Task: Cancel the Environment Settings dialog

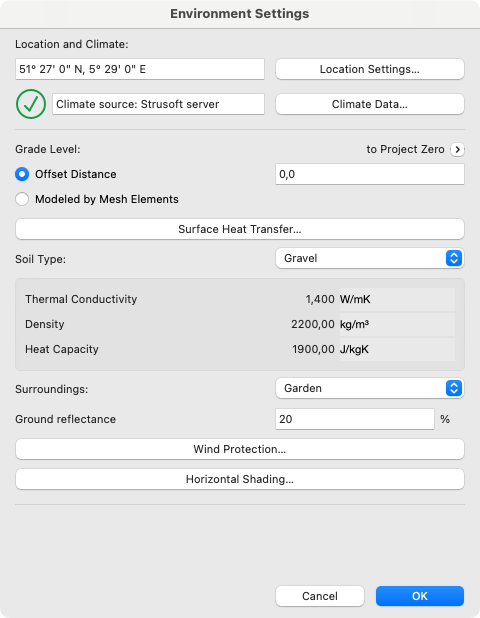Action: (320, 596)
